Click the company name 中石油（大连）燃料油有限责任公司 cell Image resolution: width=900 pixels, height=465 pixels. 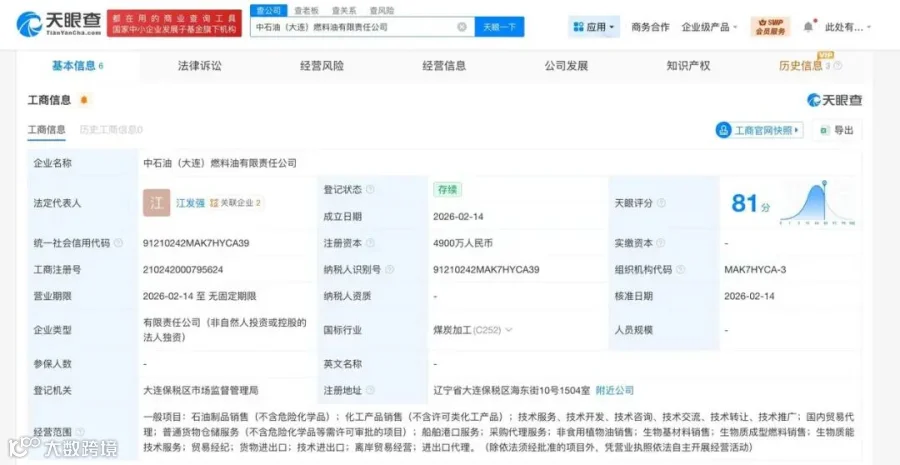[220, 163]
